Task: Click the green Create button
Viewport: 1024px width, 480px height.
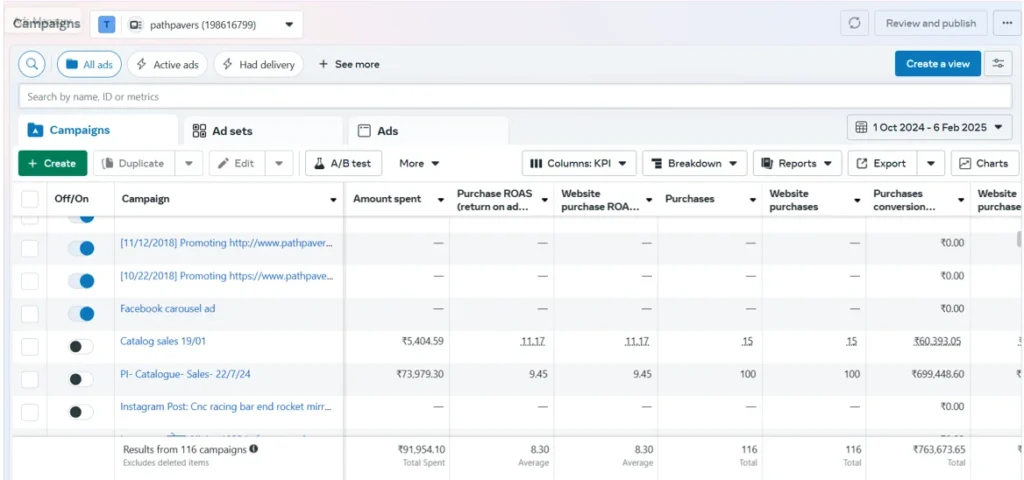Action: [x=52, y=163]
